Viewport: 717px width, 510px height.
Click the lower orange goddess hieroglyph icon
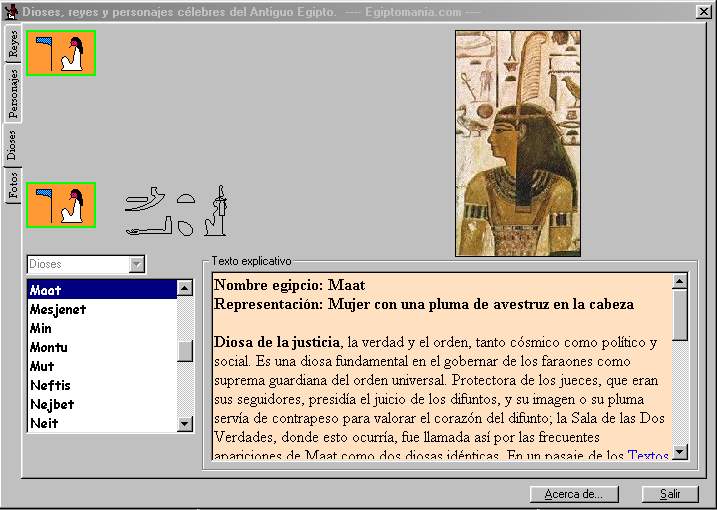(x=61, y=205)
